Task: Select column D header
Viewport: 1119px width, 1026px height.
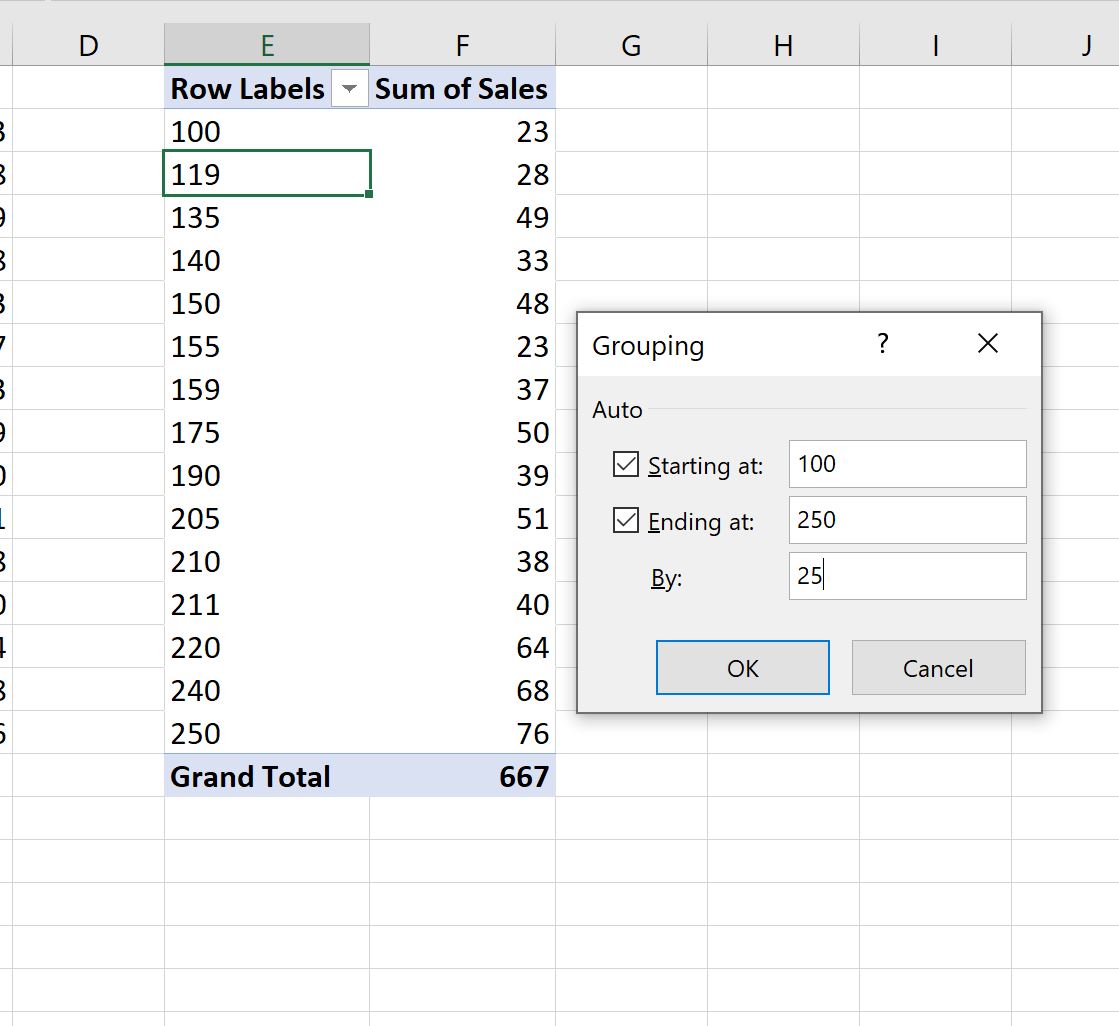Action: [x=88, y=46]
